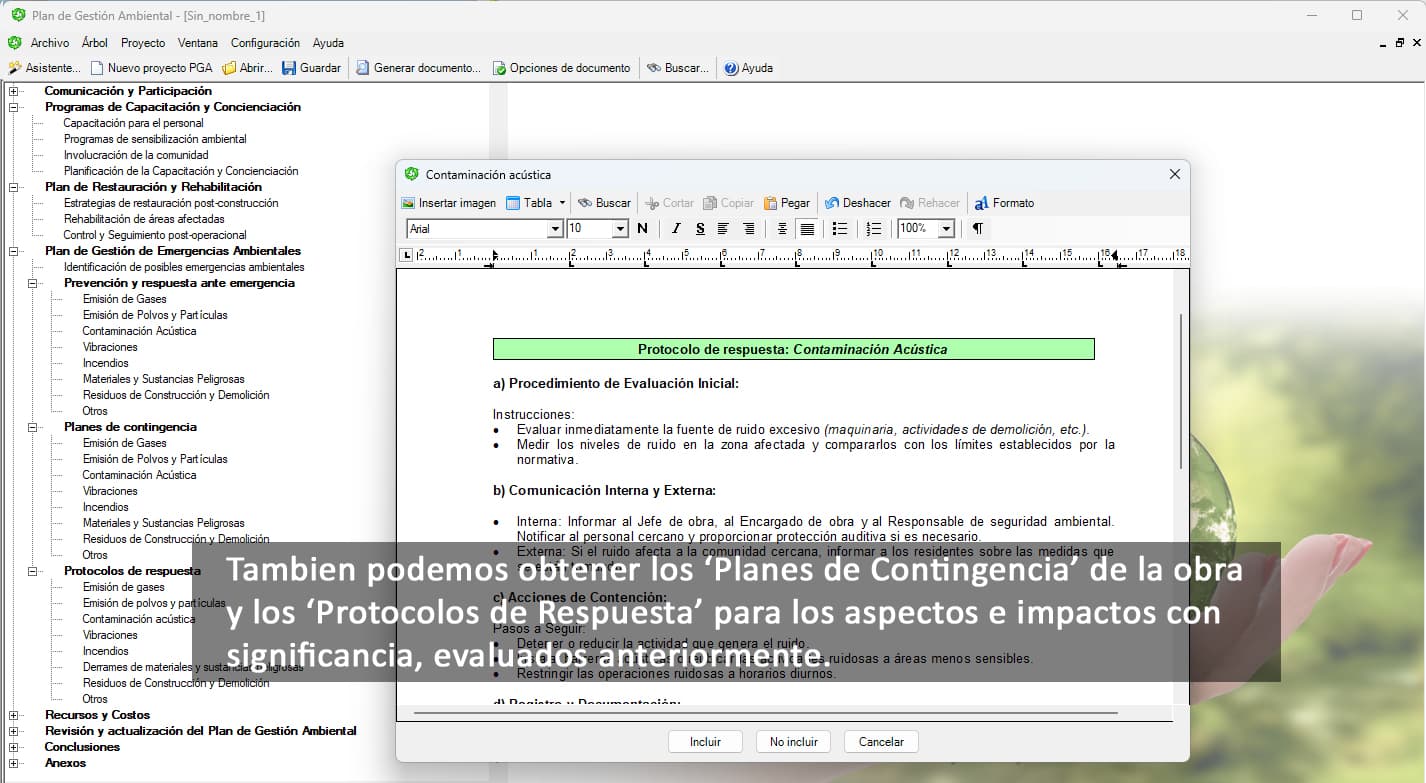Open the Configuración menu

(x=265, y=43)
